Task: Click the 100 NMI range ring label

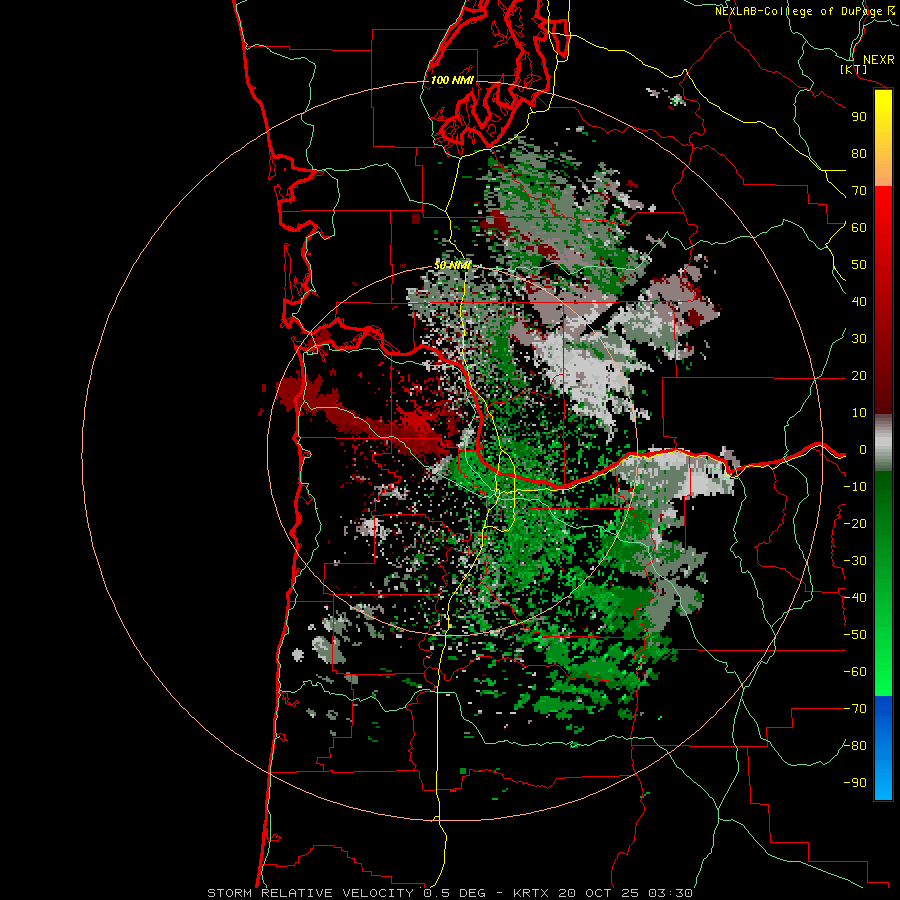Action: [x=452, y=80]
